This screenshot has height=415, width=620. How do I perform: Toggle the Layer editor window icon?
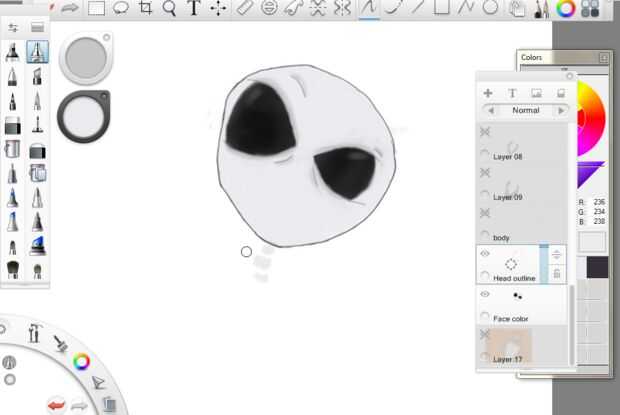[517, 9]
